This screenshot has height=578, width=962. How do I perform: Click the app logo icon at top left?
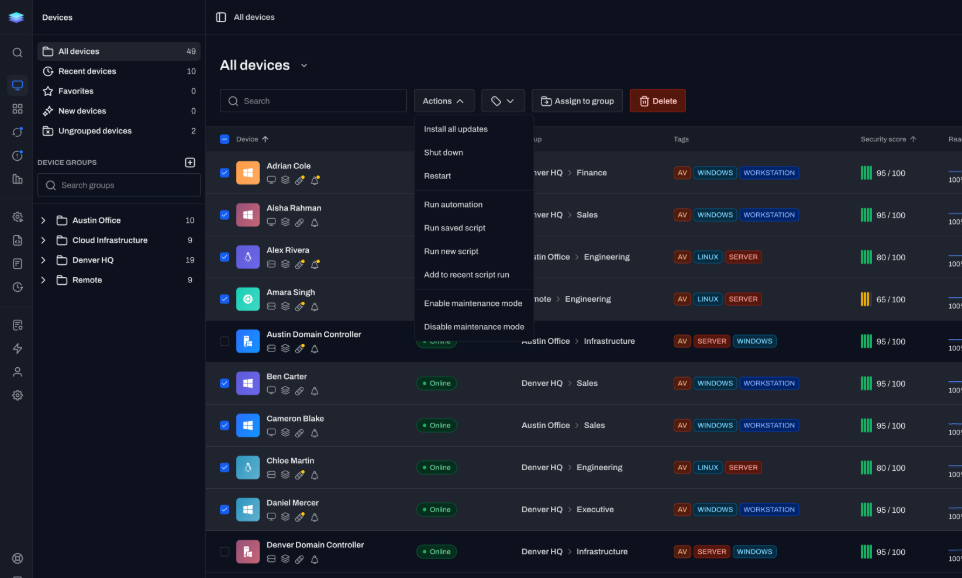tap(17, 17)
